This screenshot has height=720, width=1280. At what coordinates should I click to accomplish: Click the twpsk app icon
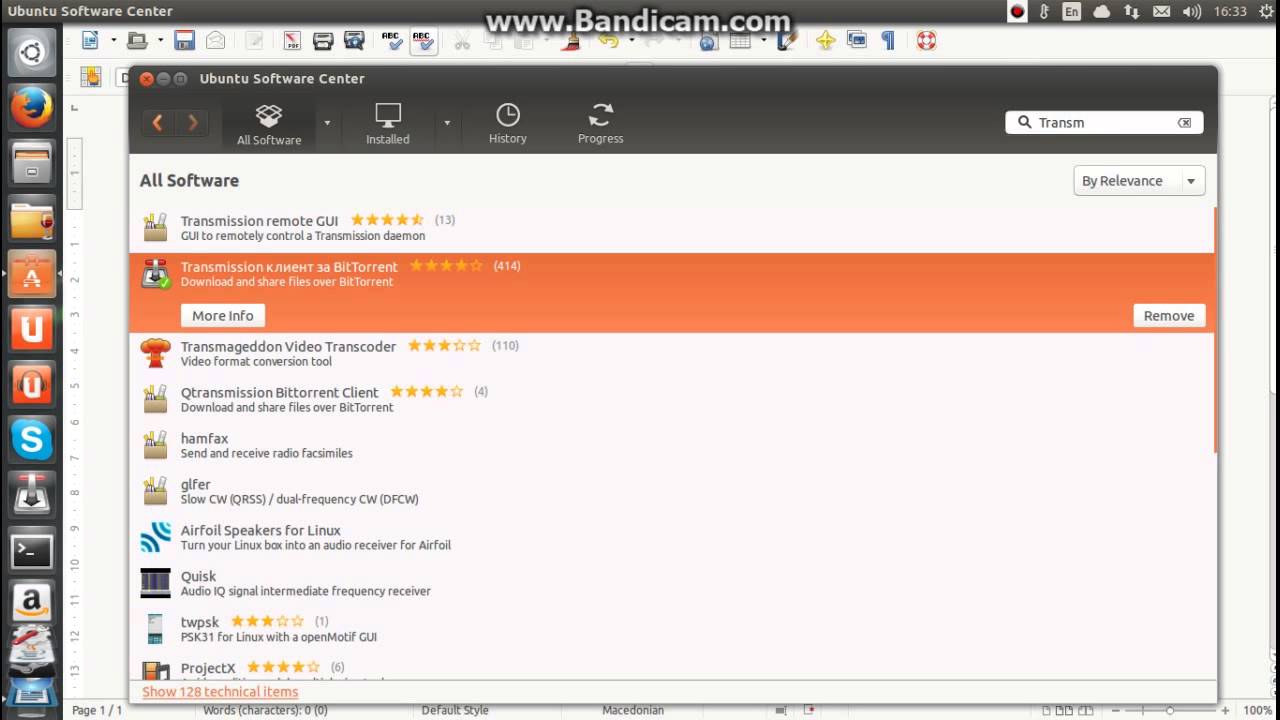[x=155, y=629]
